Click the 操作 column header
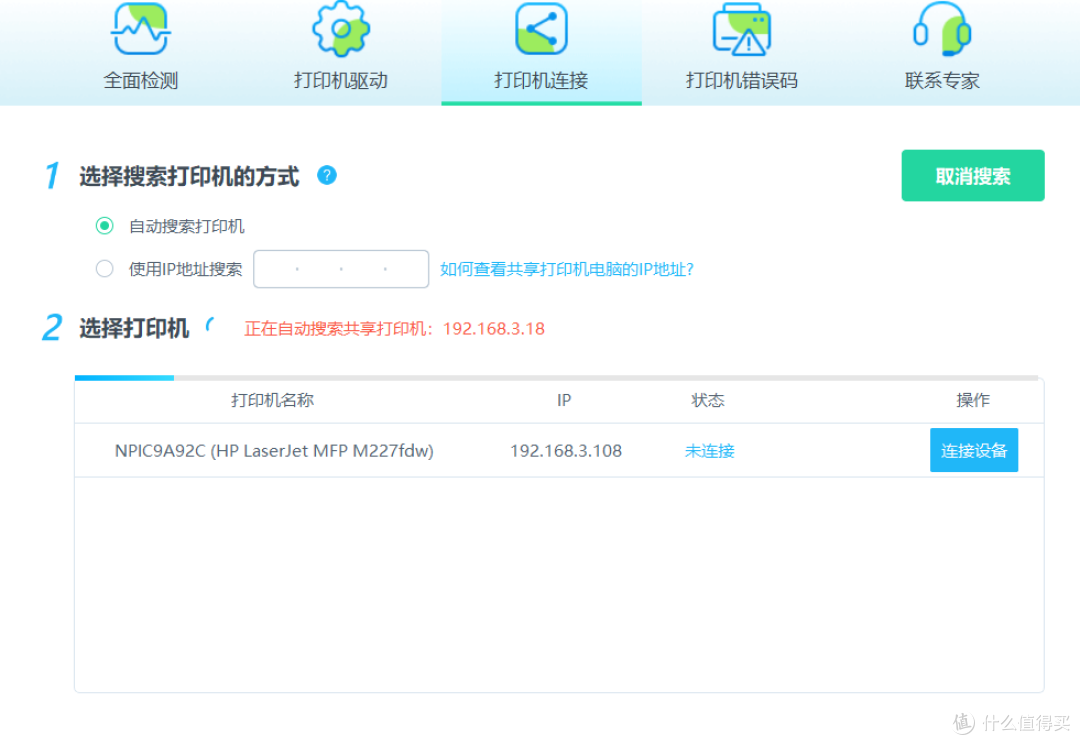Image resolution: width=1080 pixels, height=745 pixels. point(973,400)
